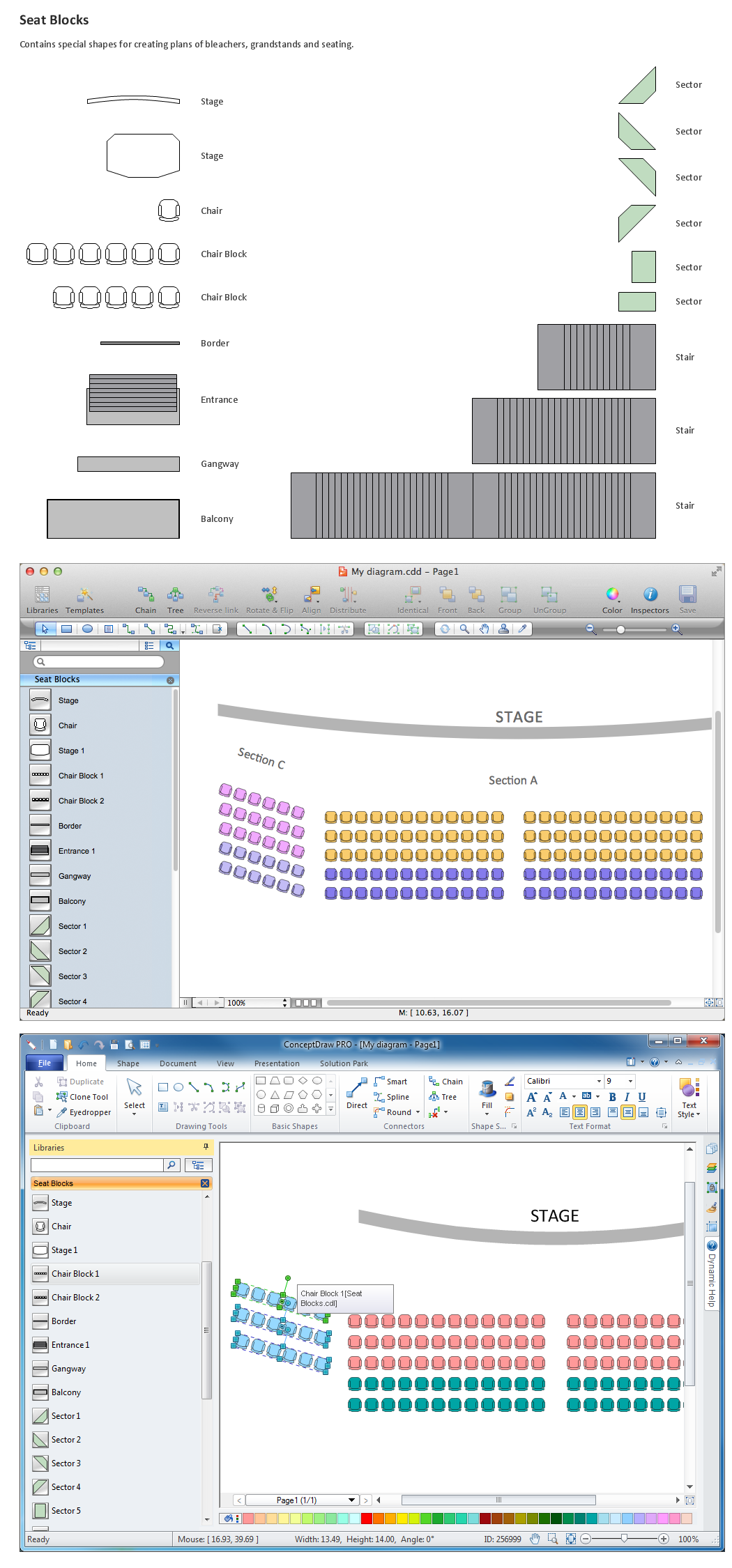
Task: Adjust the Mac toolbar zoom slider
Action: (x=620, y=629)
